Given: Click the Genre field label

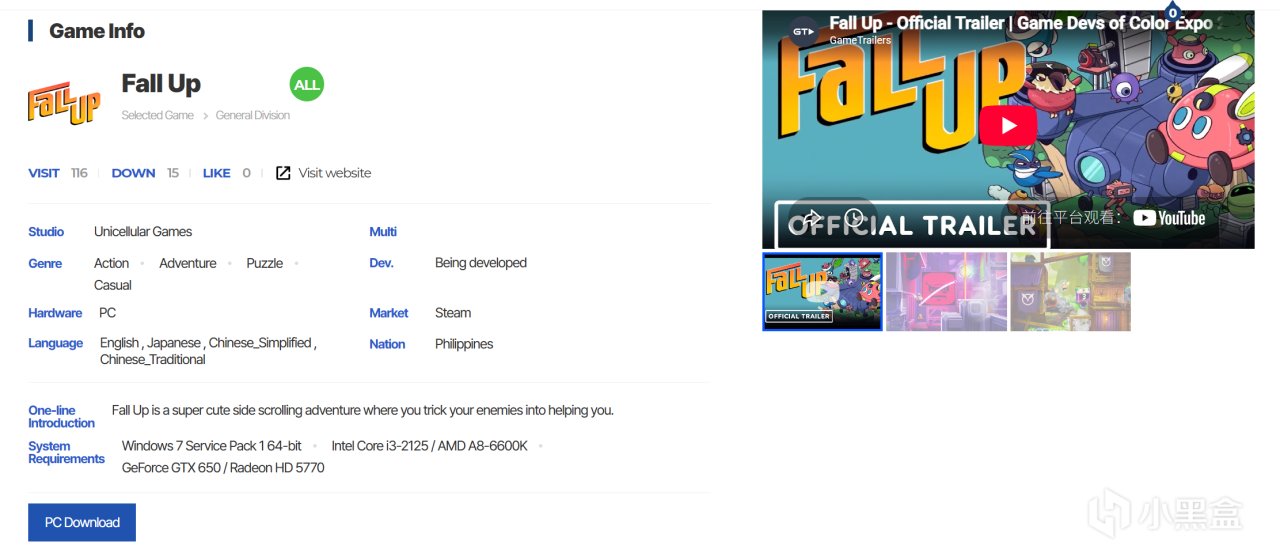Looking at the screenshot, I should (x=45, y=264).
